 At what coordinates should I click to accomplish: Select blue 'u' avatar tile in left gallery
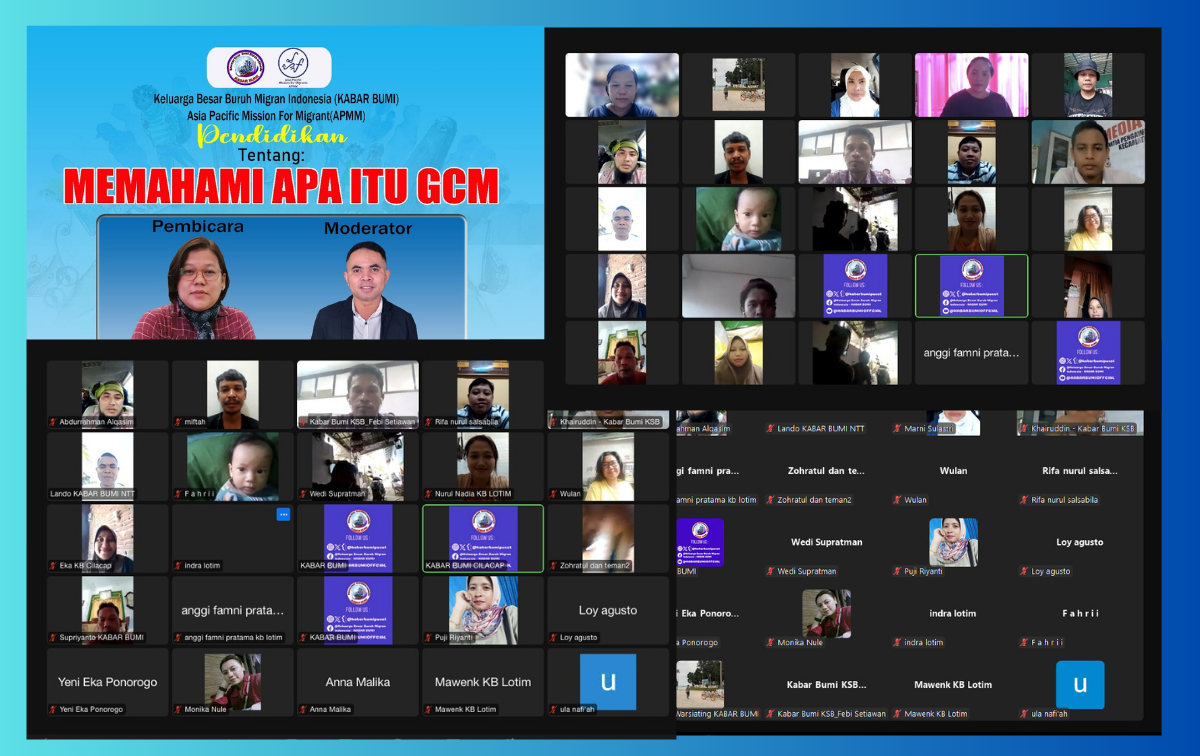pos(608,681)
